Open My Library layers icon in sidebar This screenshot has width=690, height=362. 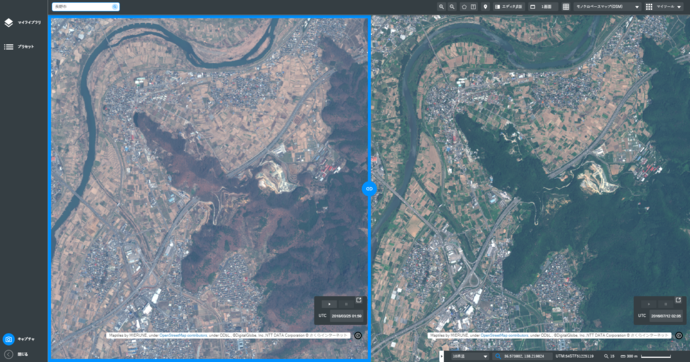pos(8,23)
